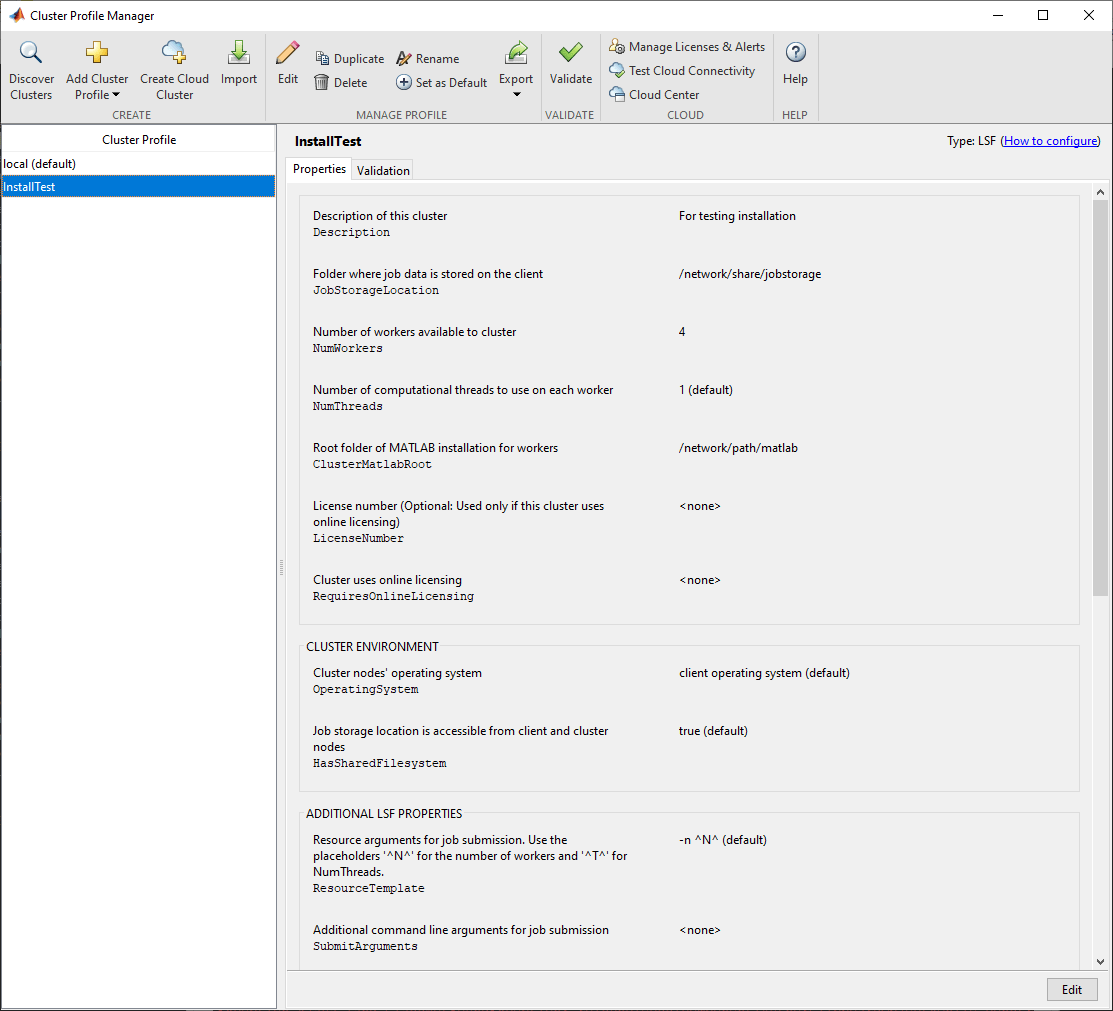
Task: Click 'client operating system (default)' value
Action: 764,673
